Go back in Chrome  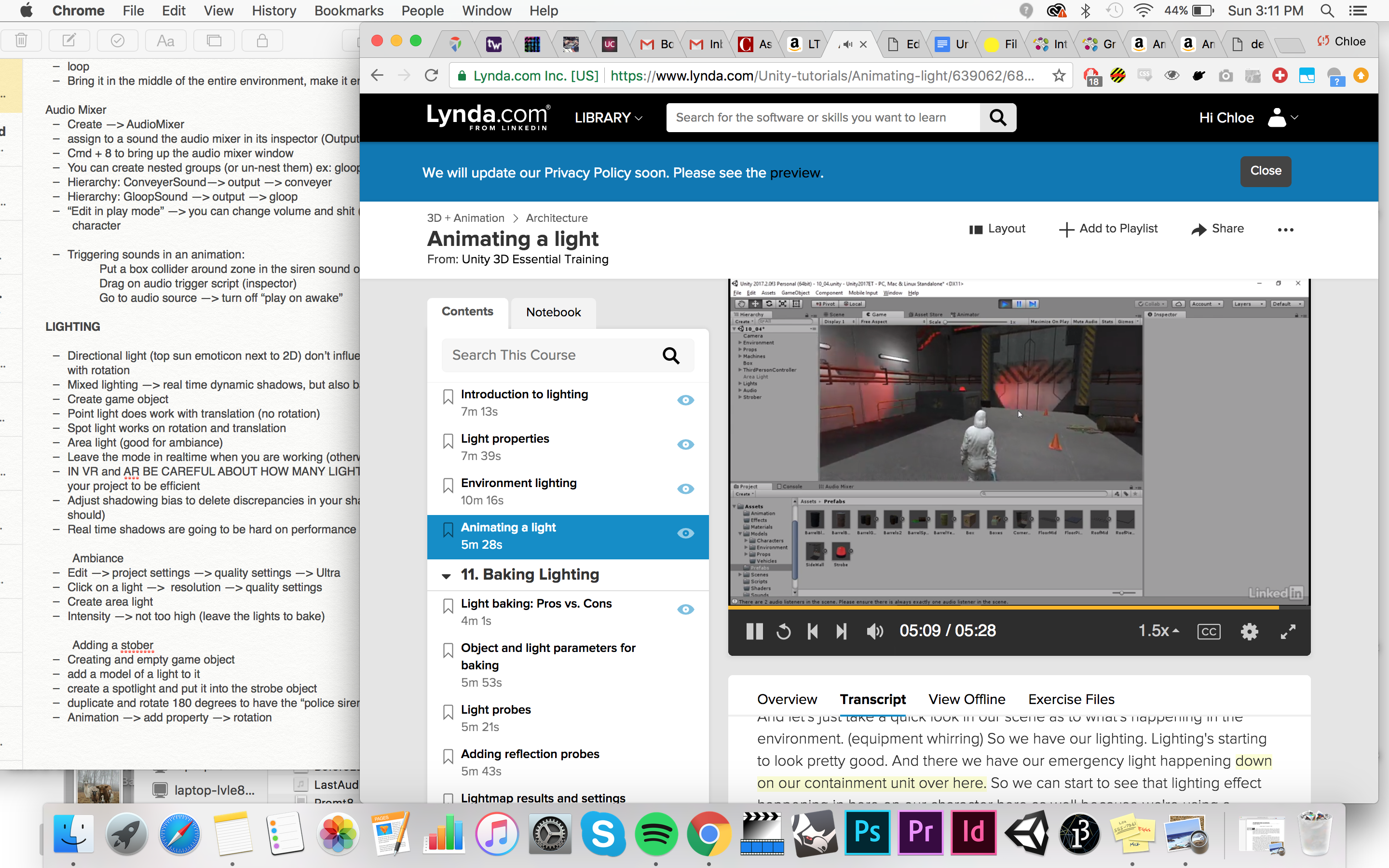click(x=377, y=76)
